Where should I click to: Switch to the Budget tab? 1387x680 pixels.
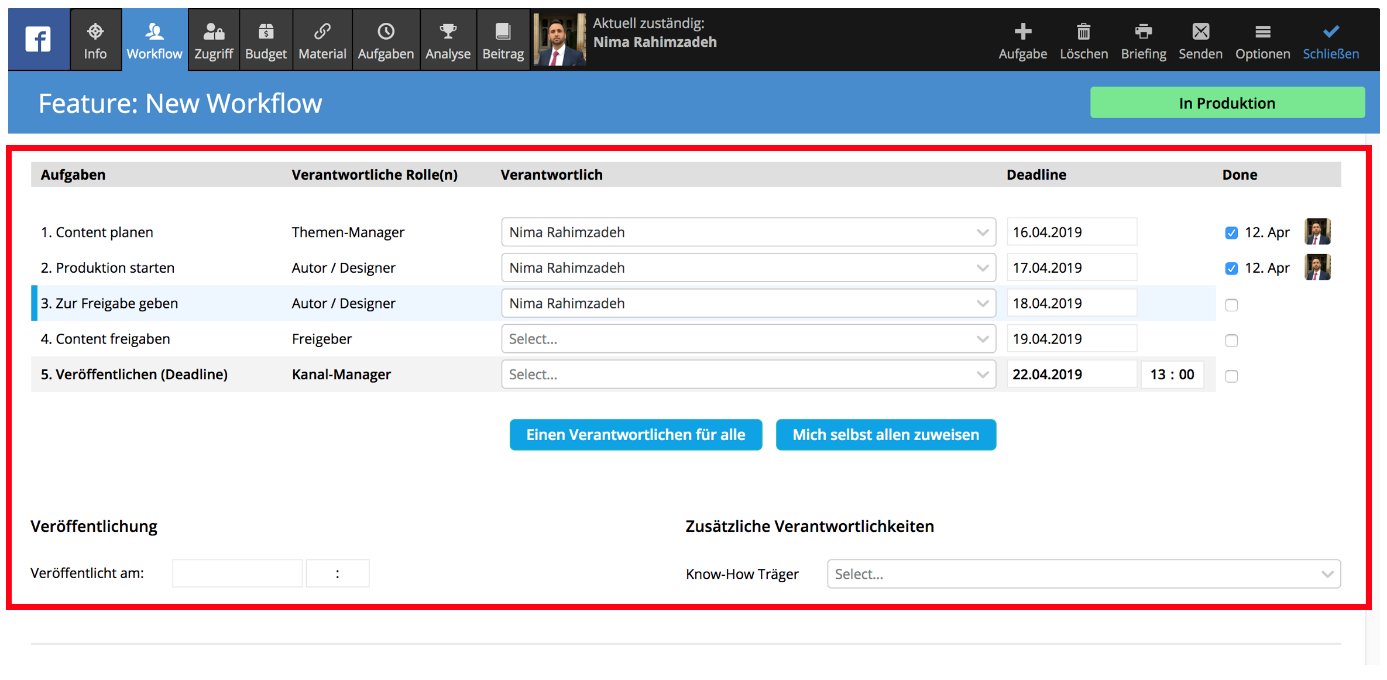click(266, 40)
